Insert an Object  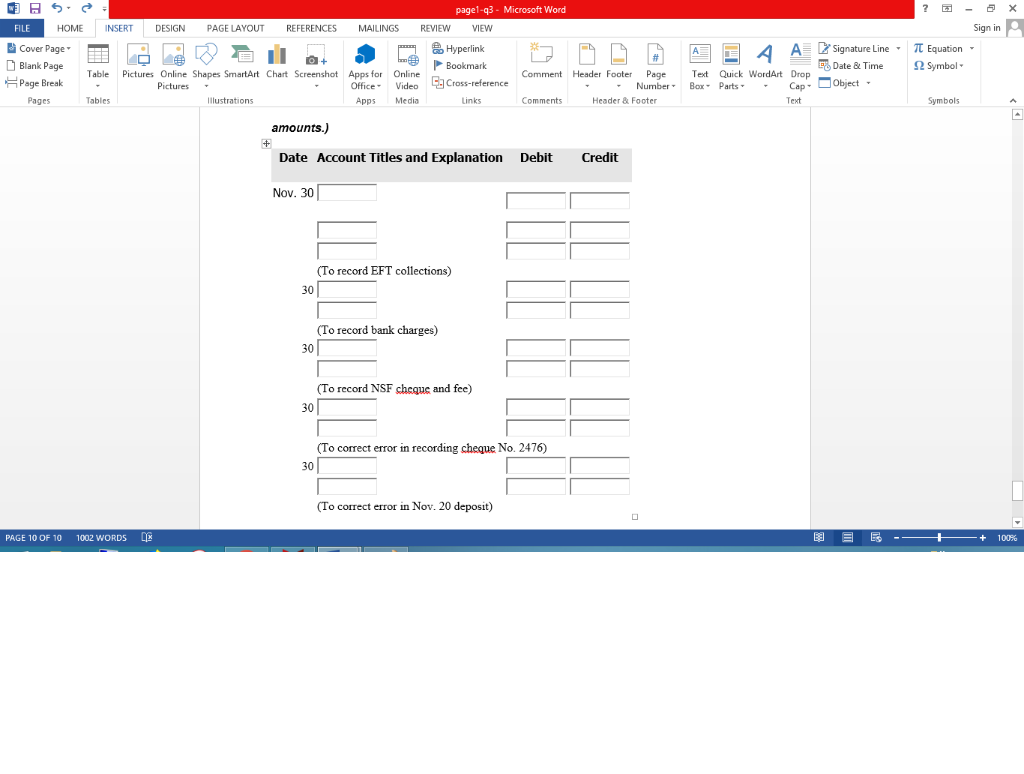coord(839,83)
